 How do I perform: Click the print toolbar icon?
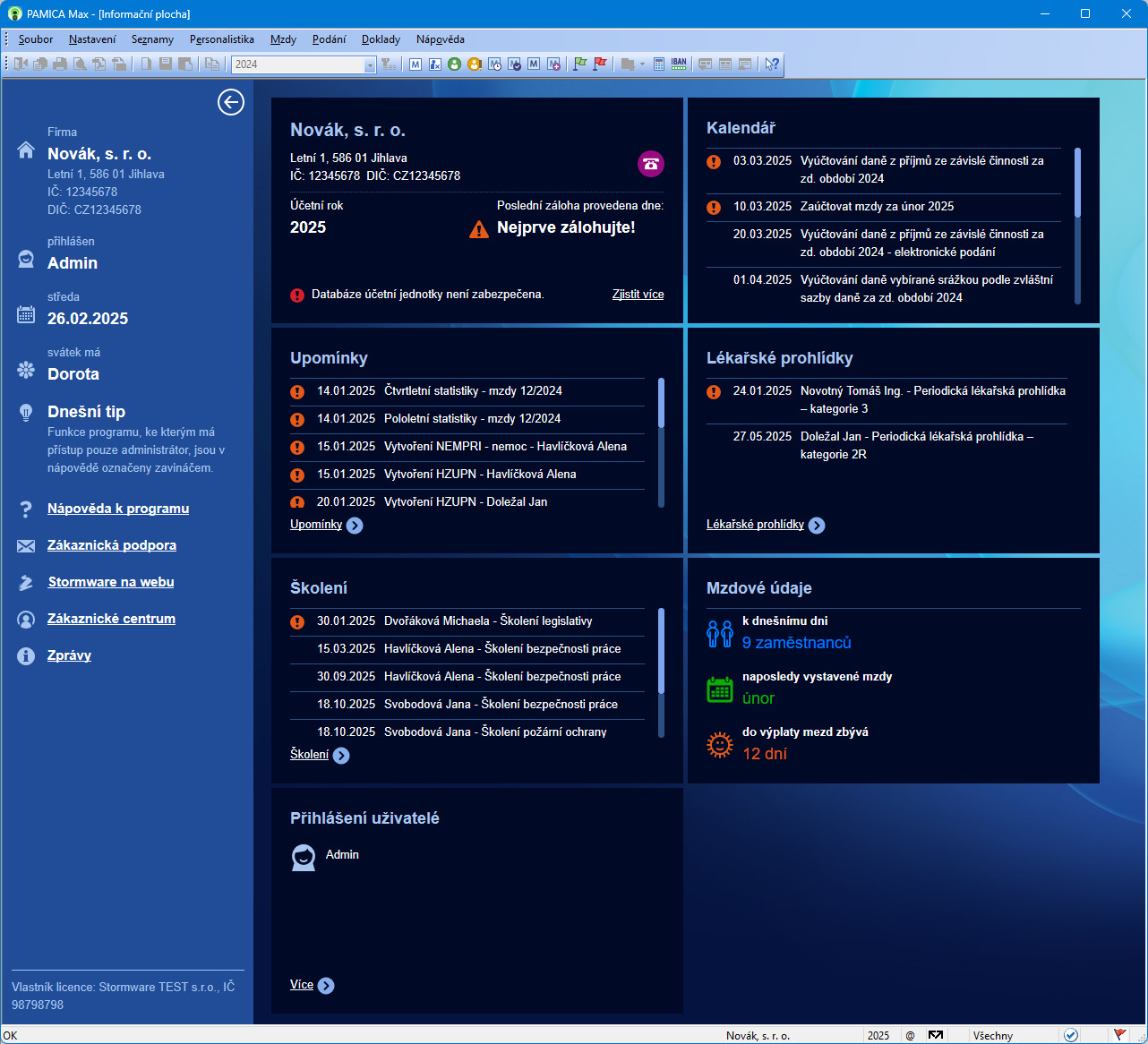(x=60, y=64)
